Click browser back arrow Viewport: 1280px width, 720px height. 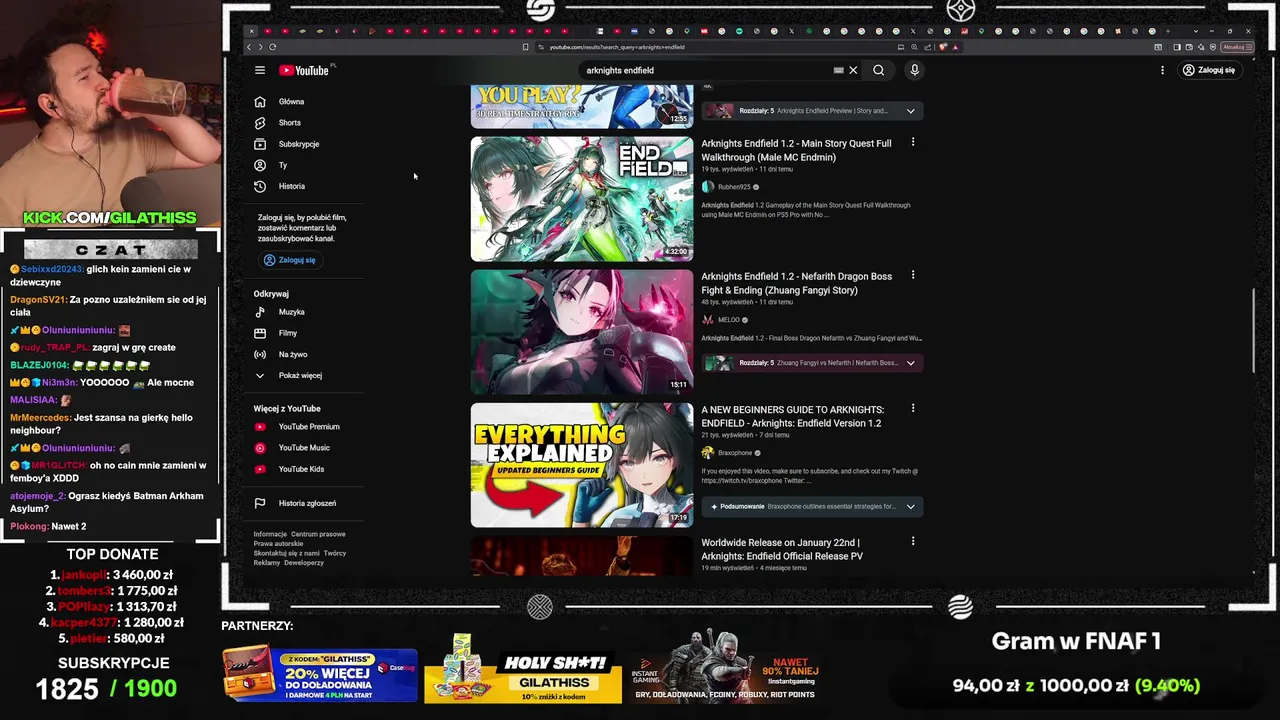(250, 47)
